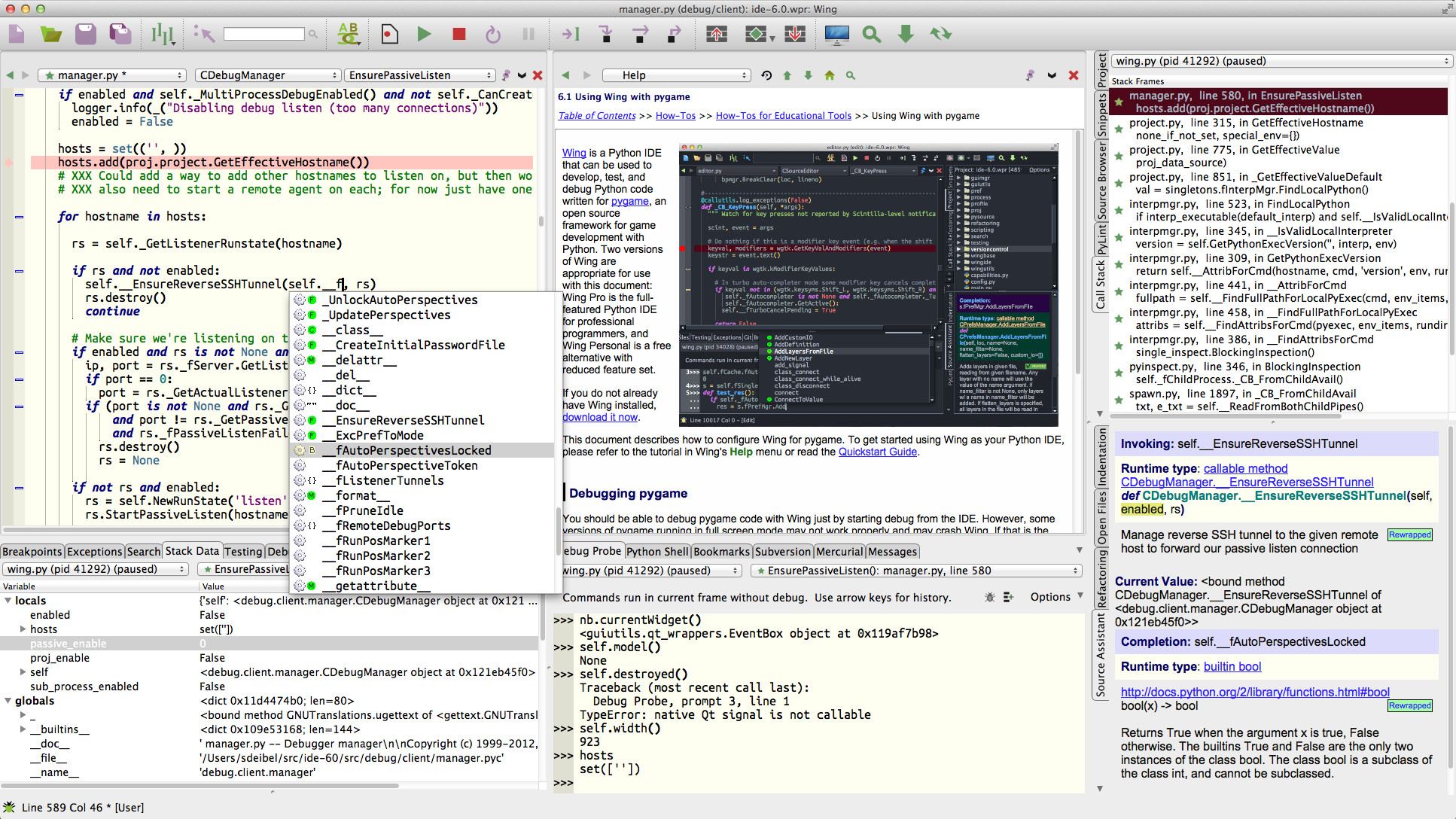Viewport: 1456px width, 819px height.
Task: Stop debugging with the red square icon
Action: [458, 34]
